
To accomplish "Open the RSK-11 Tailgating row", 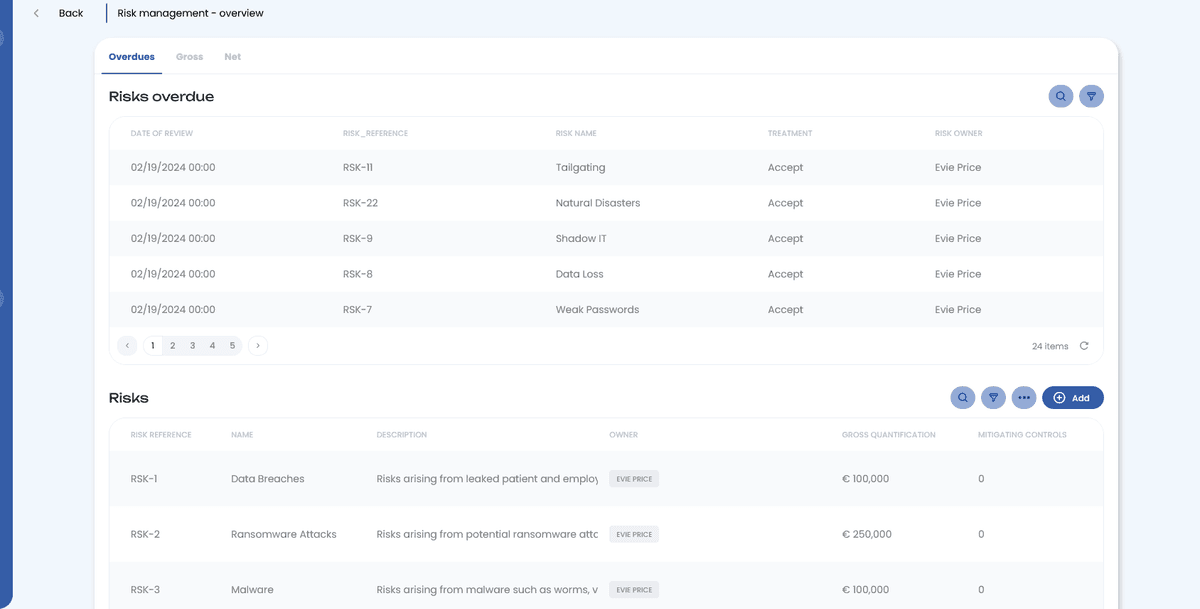I will pyautogui.click(x=580, y=168).
